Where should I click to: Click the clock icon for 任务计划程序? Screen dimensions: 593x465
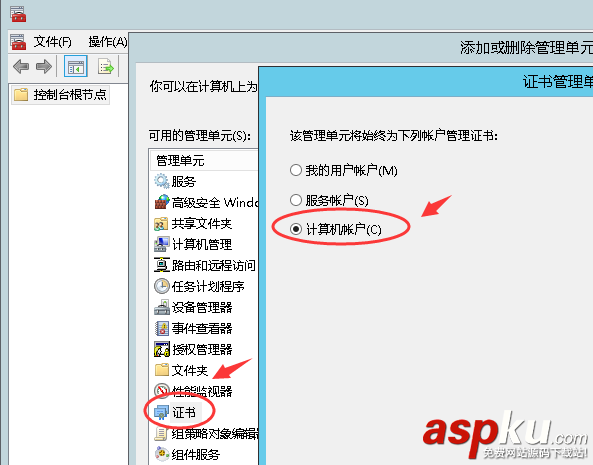pos(161,286)
